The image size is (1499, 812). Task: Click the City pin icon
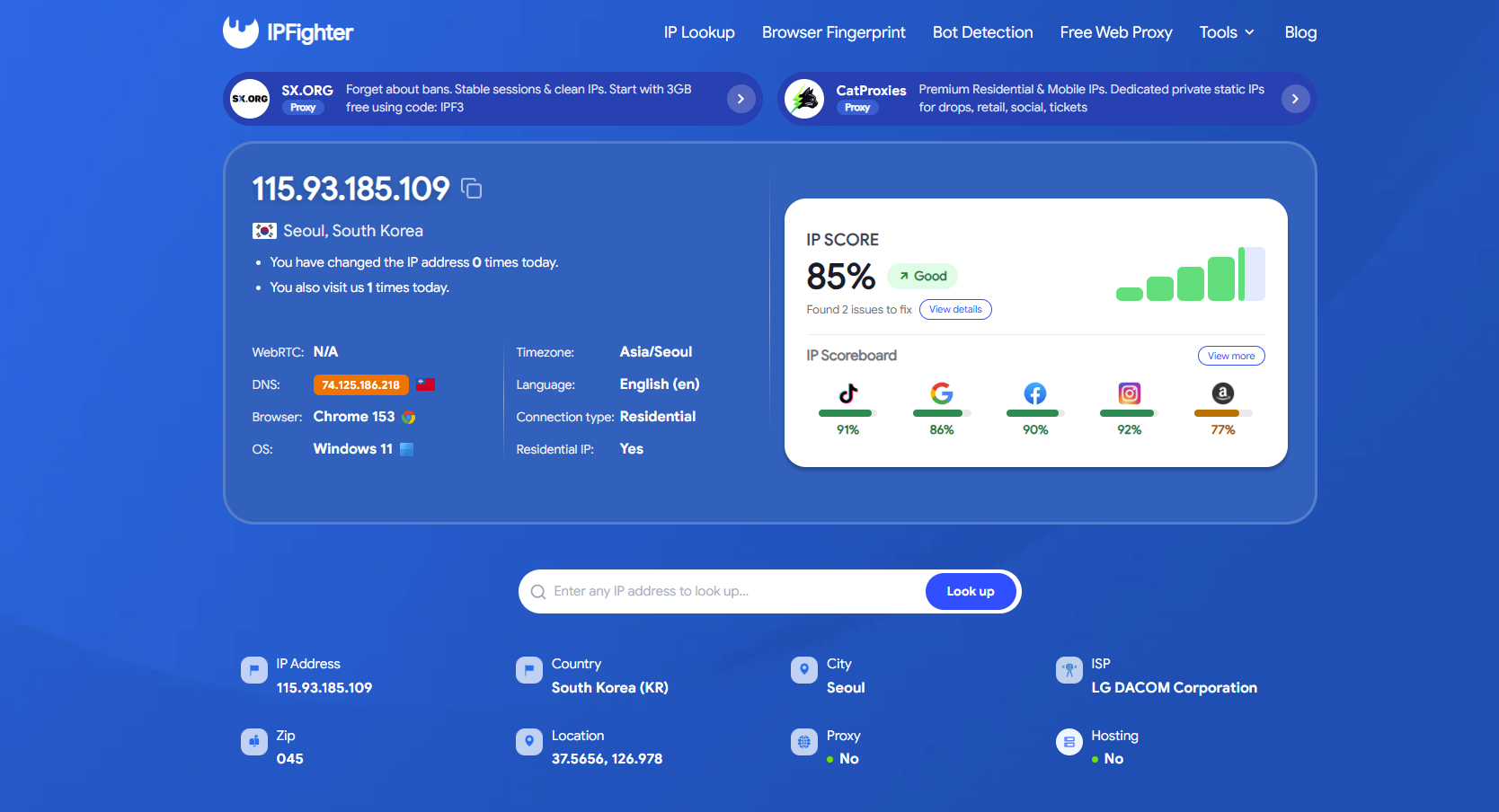[804, 670]
